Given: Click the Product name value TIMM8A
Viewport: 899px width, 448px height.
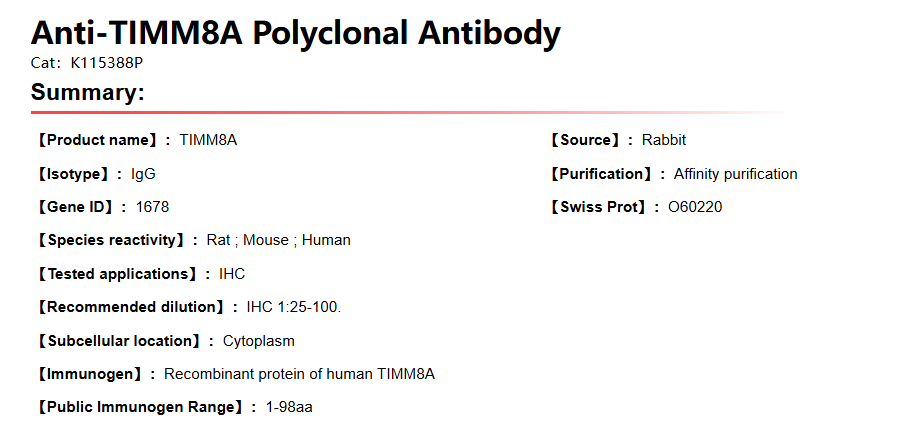Looking at the screenshot, I should click(208, 140).
